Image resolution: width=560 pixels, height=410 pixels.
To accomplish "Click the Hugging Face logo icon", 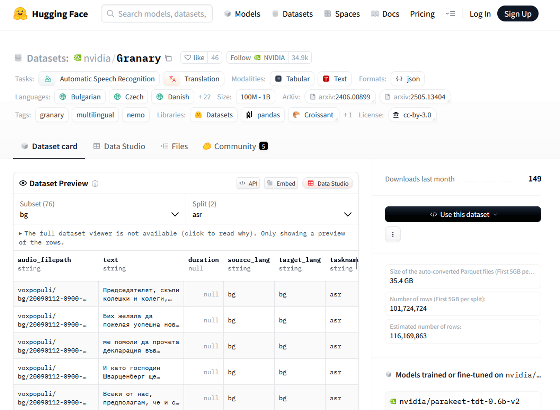I will [x=20, y=14].
